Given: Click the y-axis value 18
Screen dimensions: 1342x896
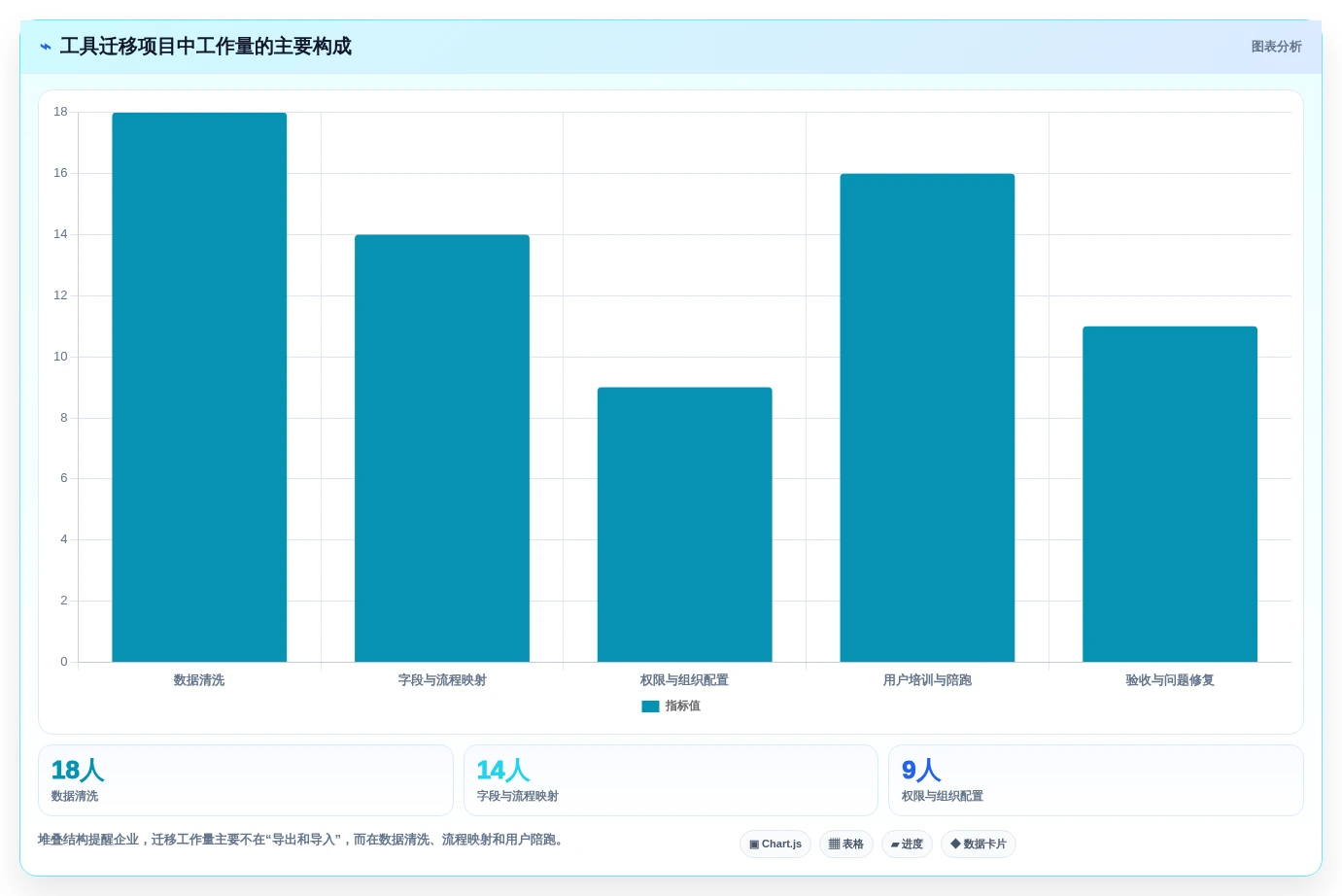Looking at the screenshot, I should click(60, 112).
